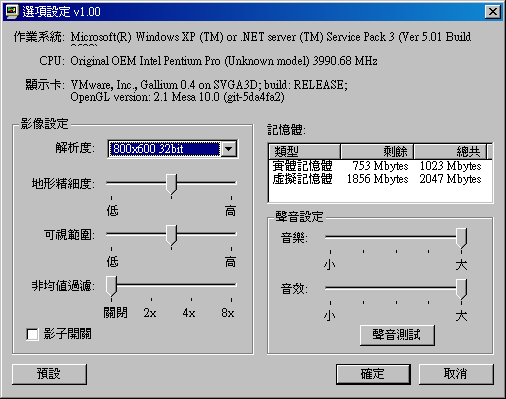Open the 解析度 resolution dropdown arrow
Viewport: 506px width, 399px height.
pyautogui.click(x=229, y=149)
